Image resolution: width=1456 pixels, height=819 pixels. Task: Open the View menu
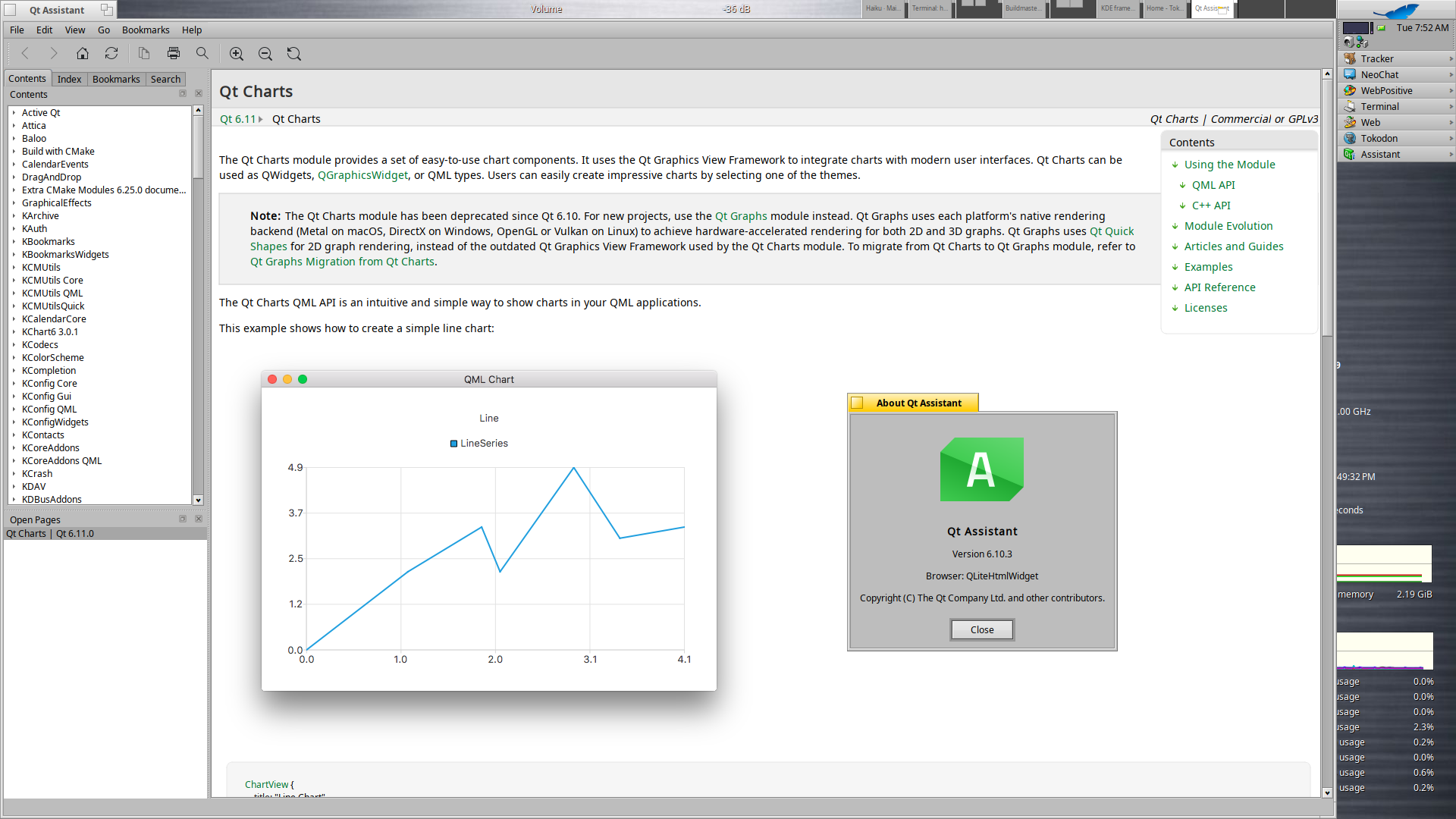pyautogui.click(x=75, y=30)
